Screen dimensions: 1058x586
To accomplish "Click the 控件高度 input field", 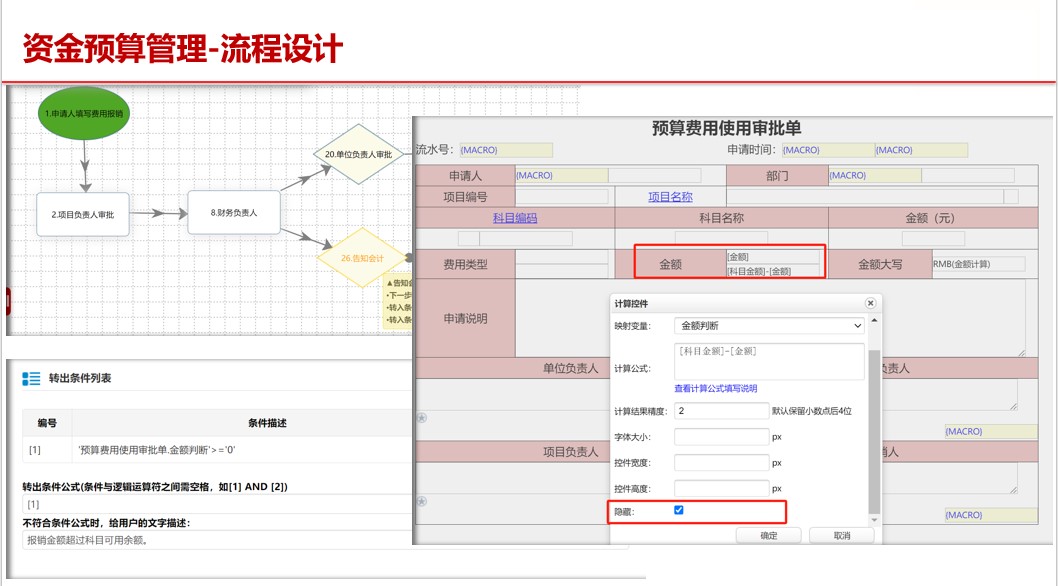I will pos(721,488).
